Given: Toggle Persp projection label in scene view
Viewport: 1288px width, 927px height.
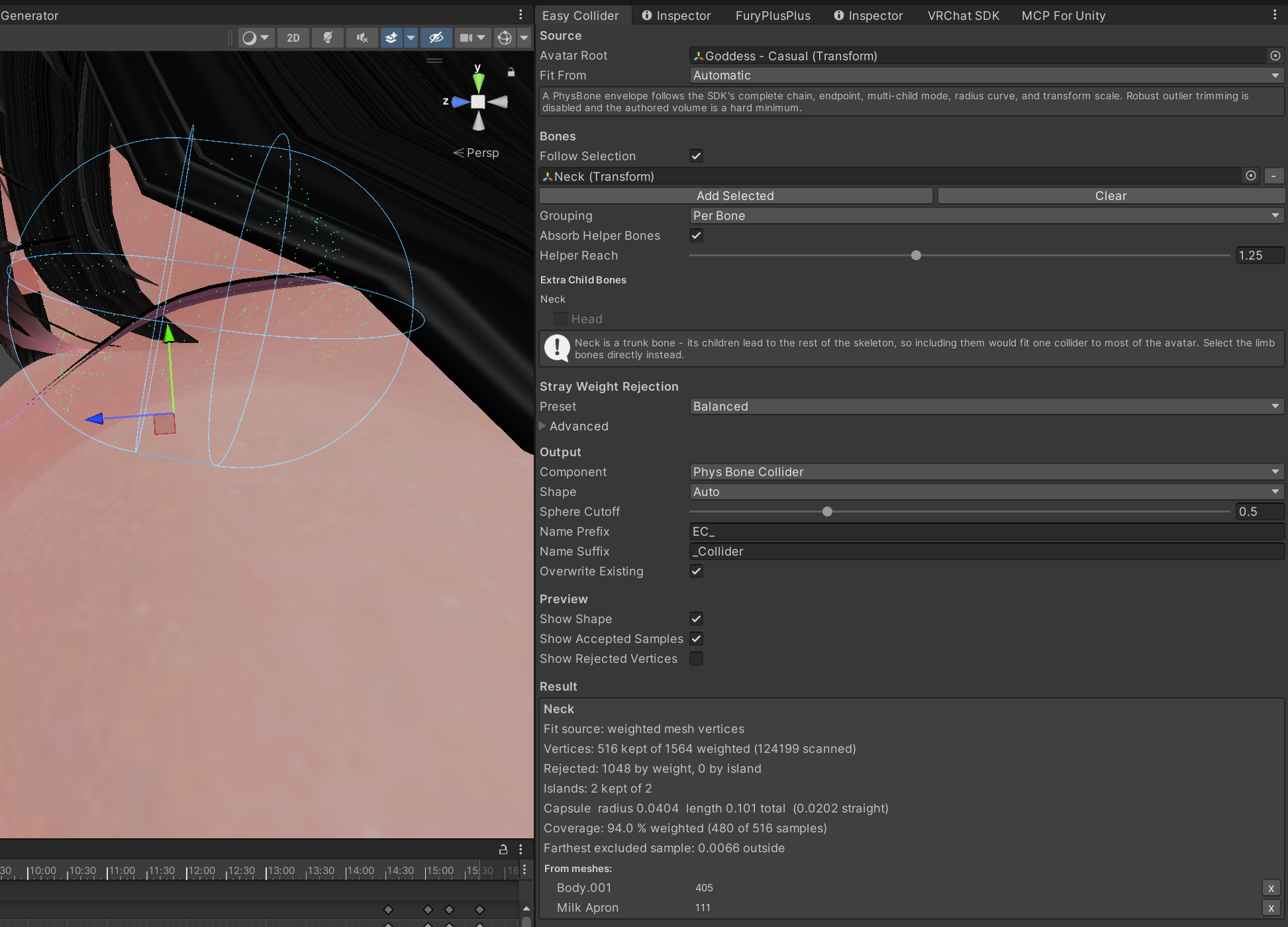Looking at the screenshot, I should (476, 153).
